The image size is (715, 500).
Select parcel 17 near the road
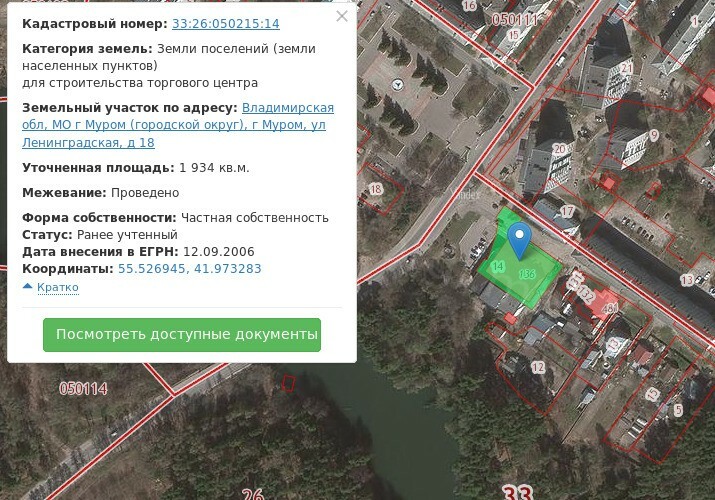pos(568,211)
